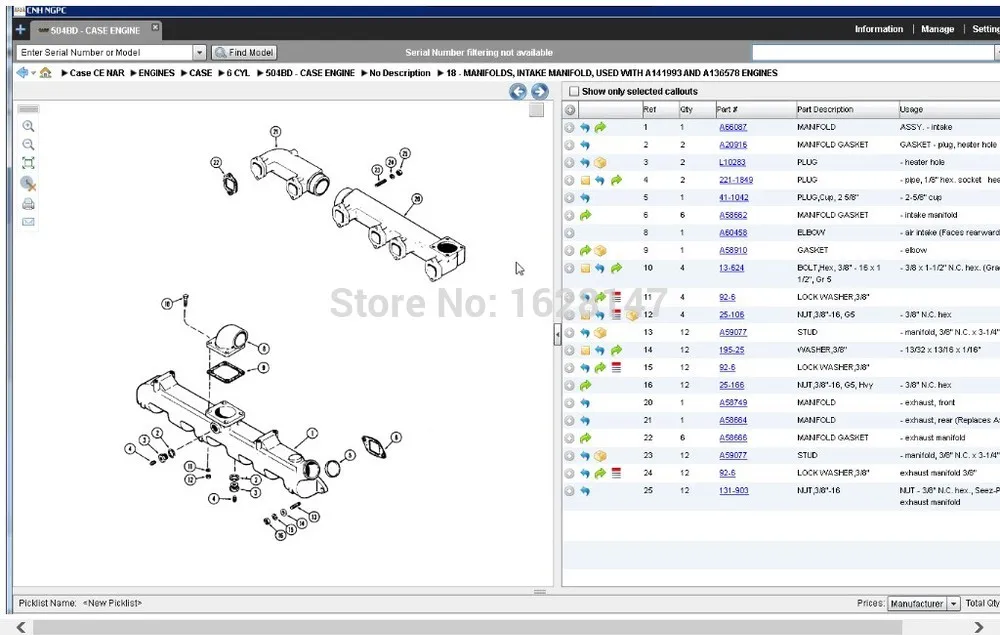Select row circle for Ref 2 MANIFOLD GASKET
Screen dimensions: 1000x635
(x=569, y=145)
